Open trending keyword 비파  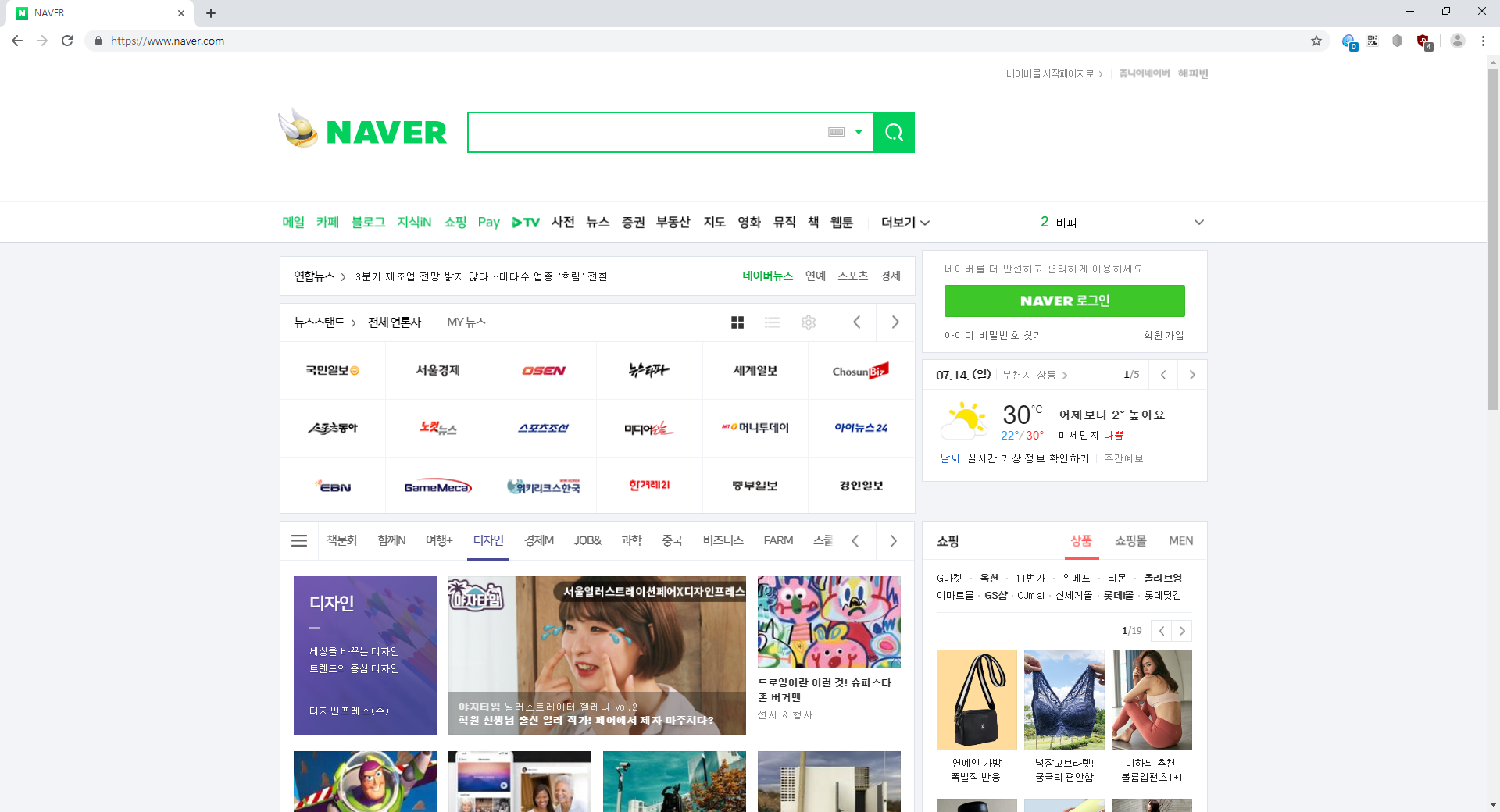click(1066, 223)
